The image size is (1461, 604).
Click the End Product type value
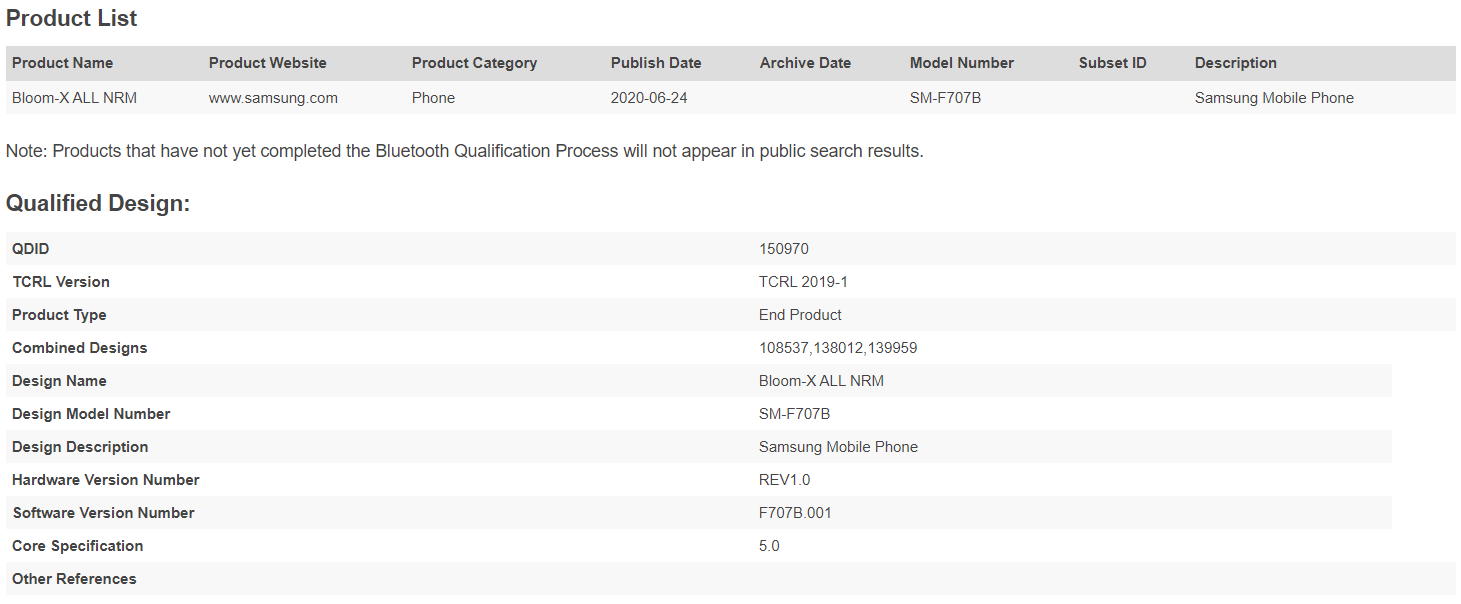(800, 315)
